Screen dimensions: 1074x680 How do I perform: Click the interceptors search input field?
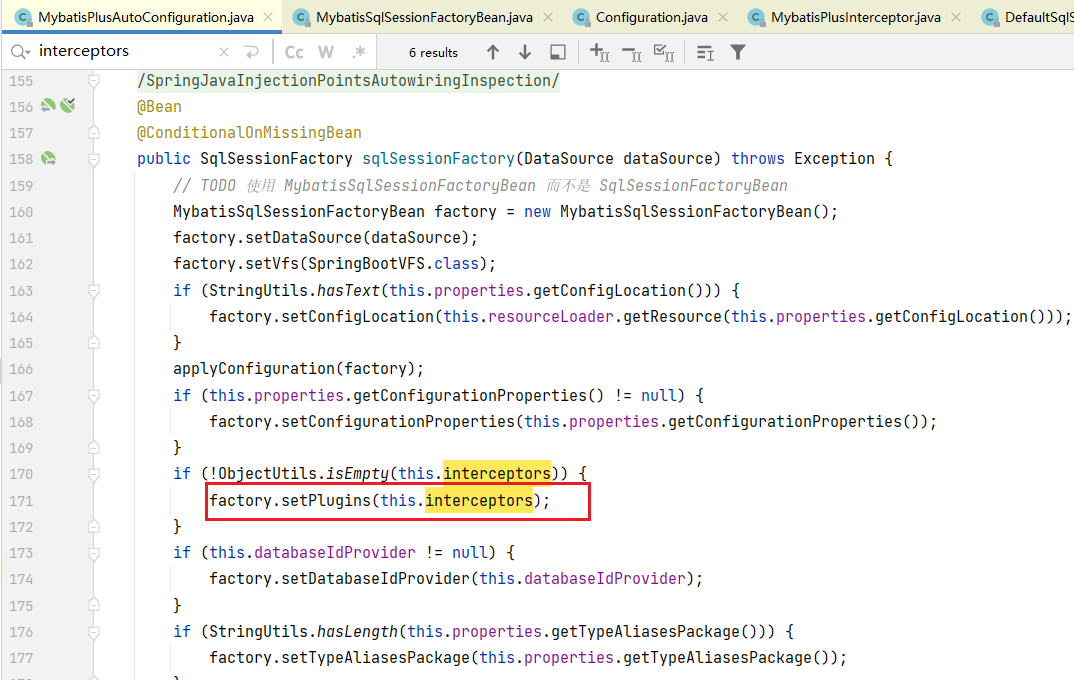pyautogui.click(x=120, y=52)
